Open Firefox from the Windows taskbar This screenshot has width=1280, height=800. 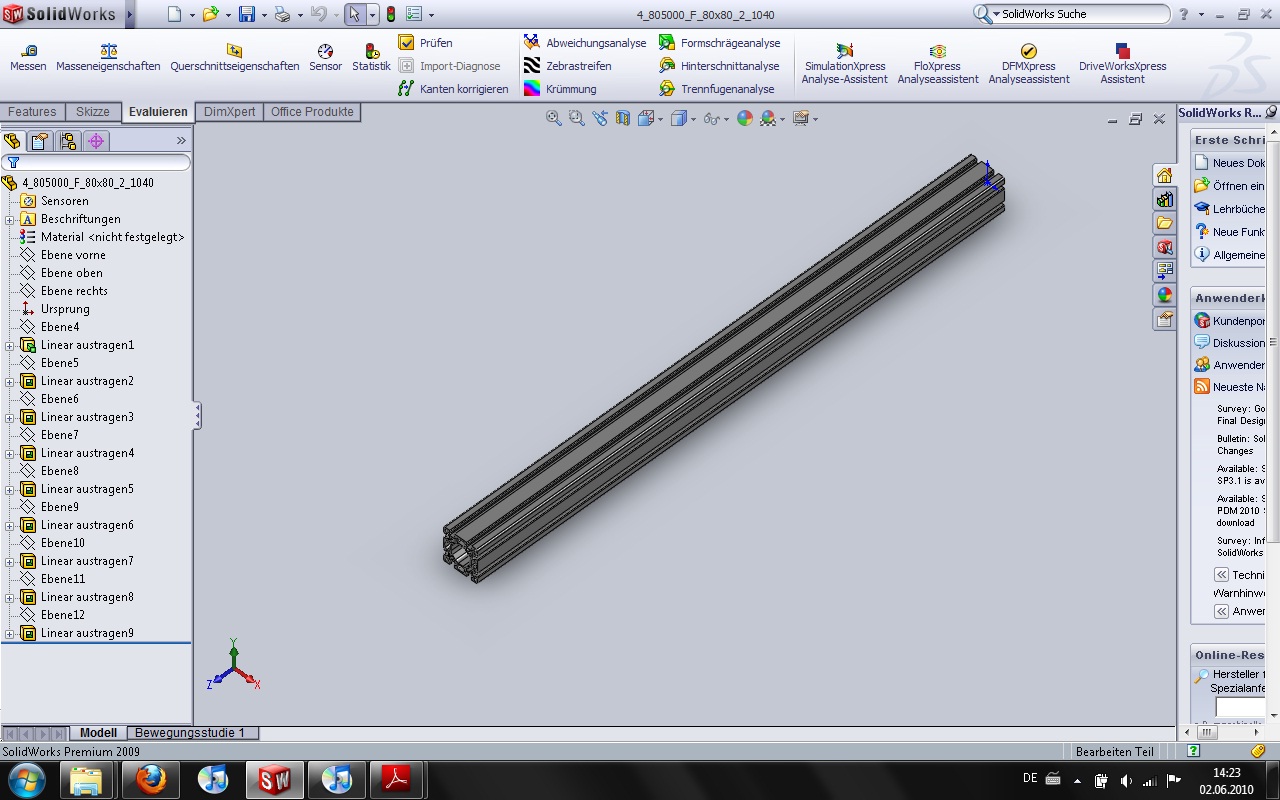(x=151, y=779)
